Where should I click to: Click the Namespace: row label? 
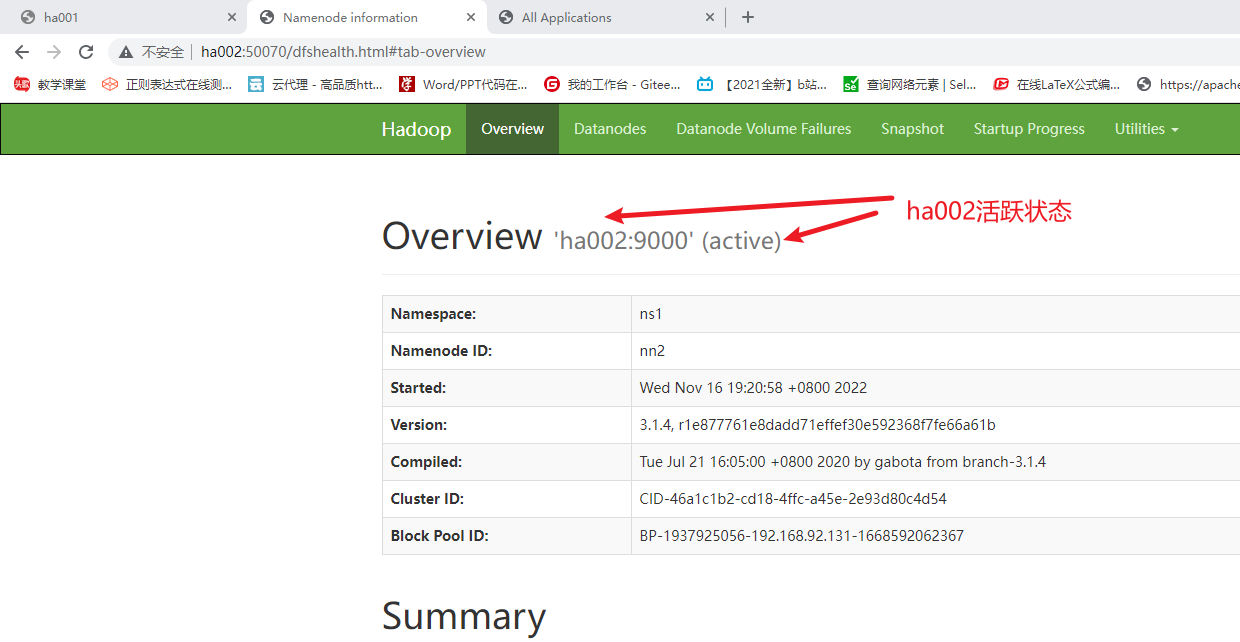[x=433, y=314]
